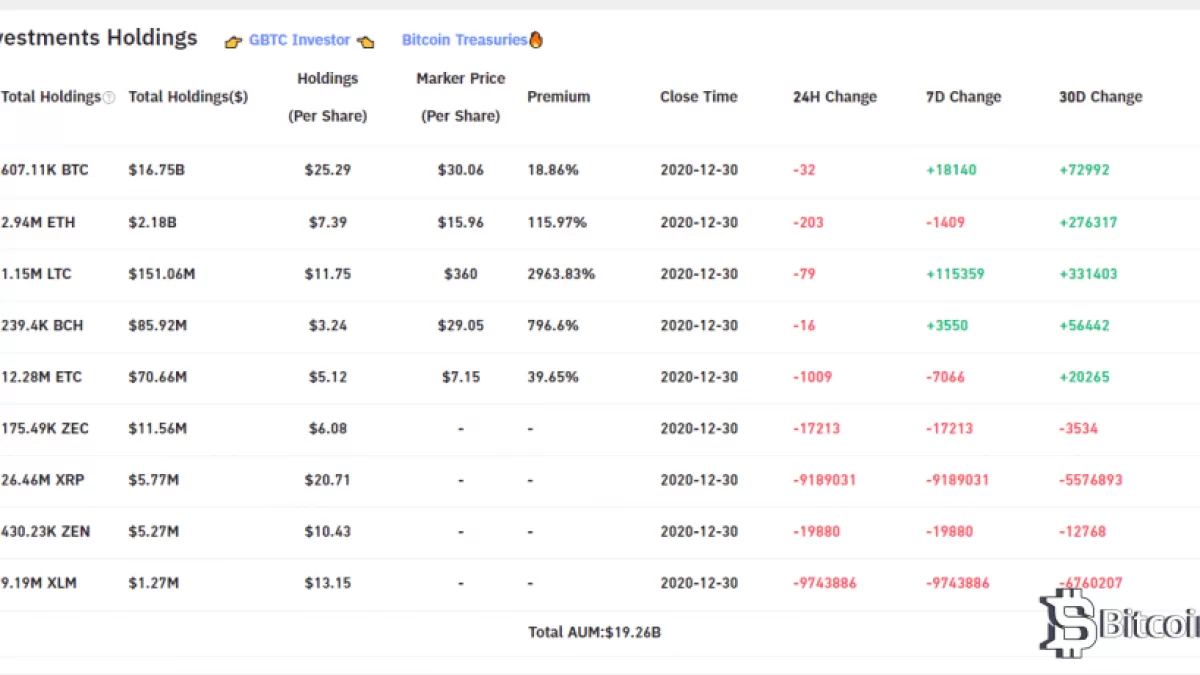Viewport: 1200px width, 675px height.
Task: Click the right-pointing hand before GBTC Investor
Action: 233,41
